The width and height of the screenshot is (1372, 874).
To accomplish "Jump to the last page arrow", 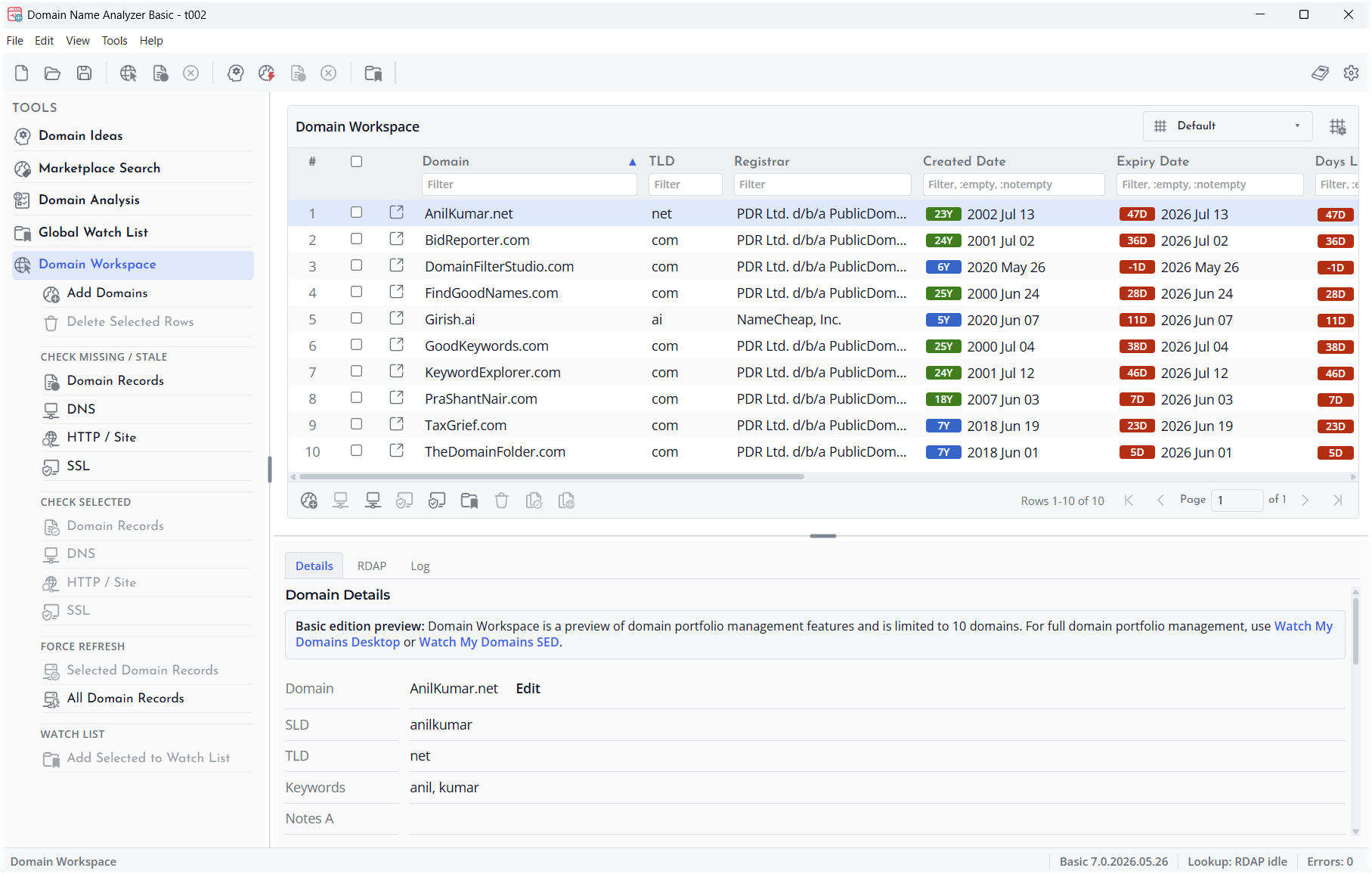I will pos(1337,501).
